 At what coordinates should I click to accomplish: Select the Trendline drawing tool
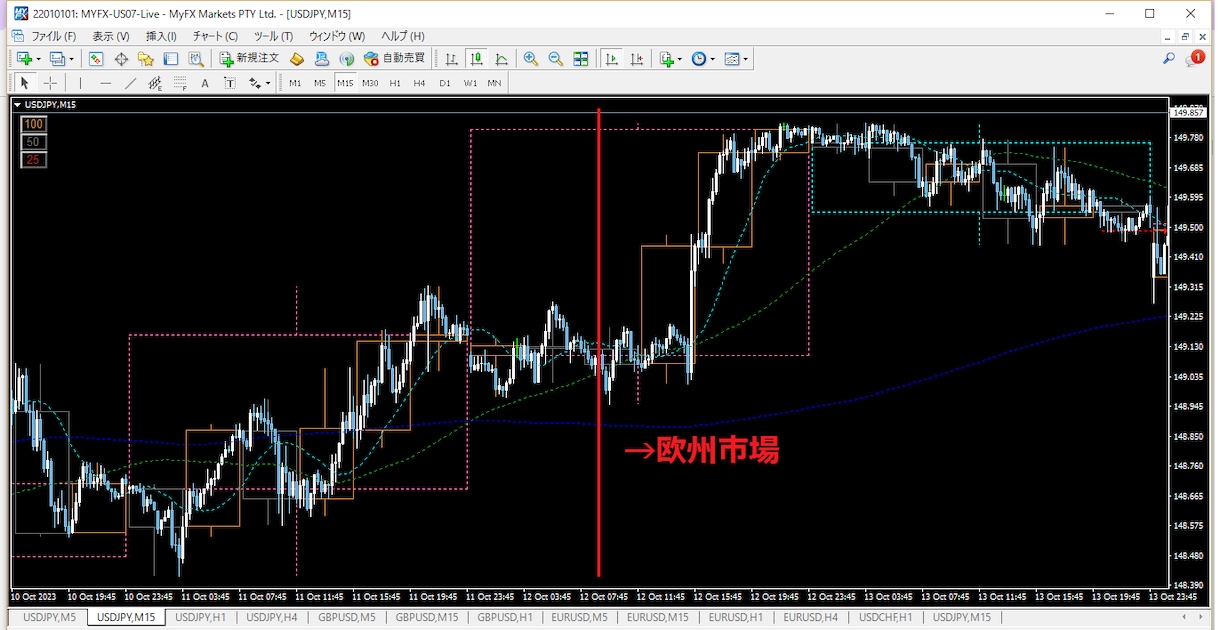(x=130, y=83)
